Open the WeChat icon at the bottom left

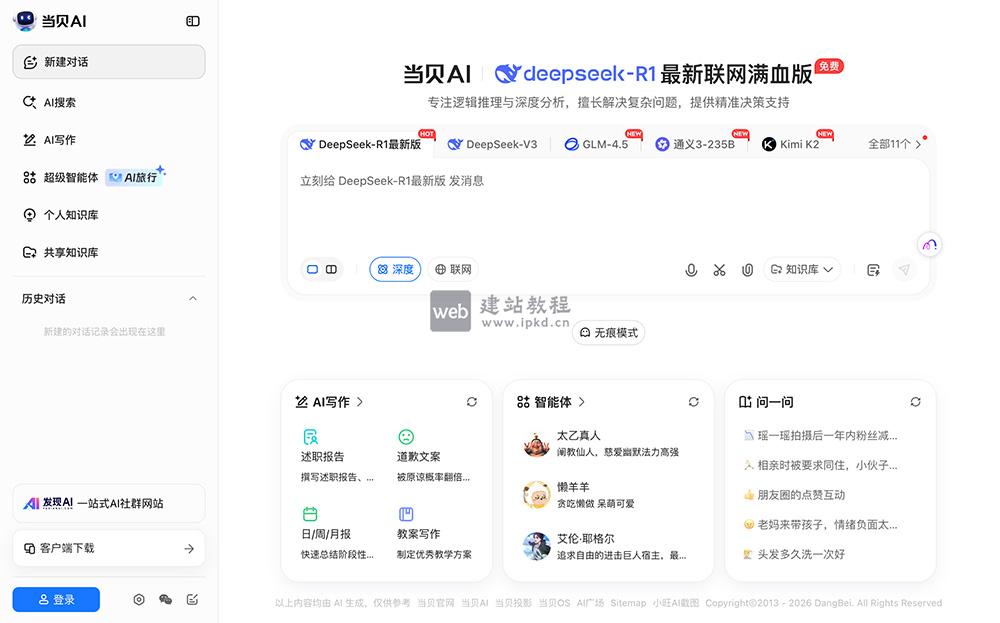click(x=165, y=599)
